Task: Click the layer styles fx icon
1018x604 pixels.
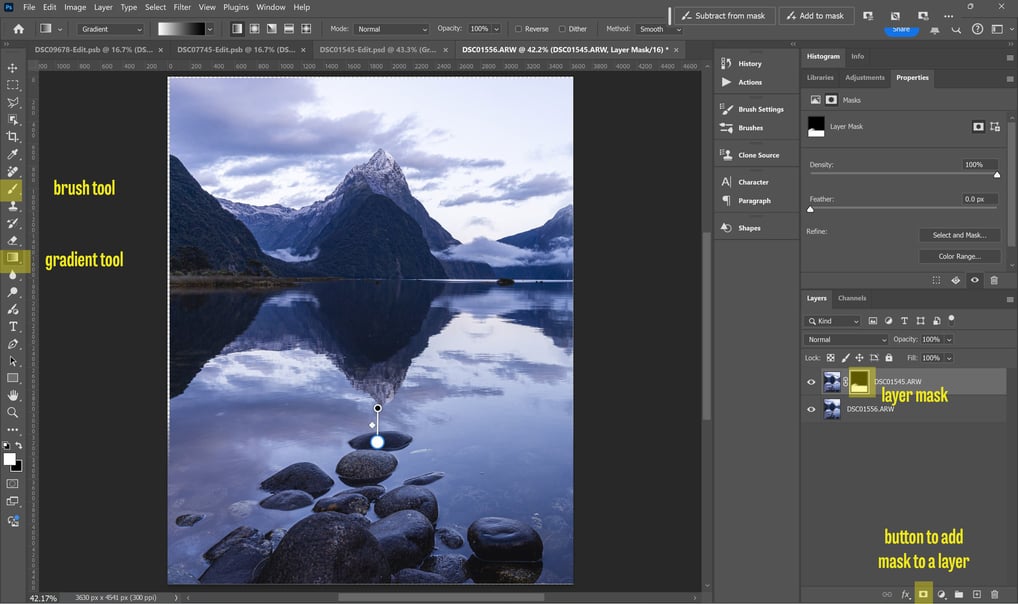Action: [x=906, y=594]
